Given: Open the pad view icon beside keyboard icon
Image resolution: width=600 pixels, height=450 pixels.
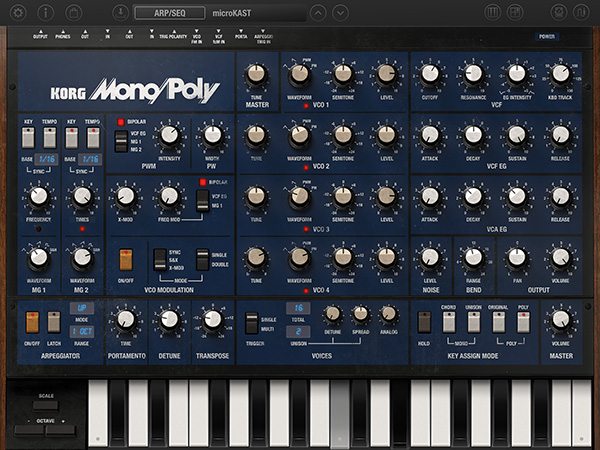Looking at the screenshot, I should pyautogui.click(x=515, y=13).
